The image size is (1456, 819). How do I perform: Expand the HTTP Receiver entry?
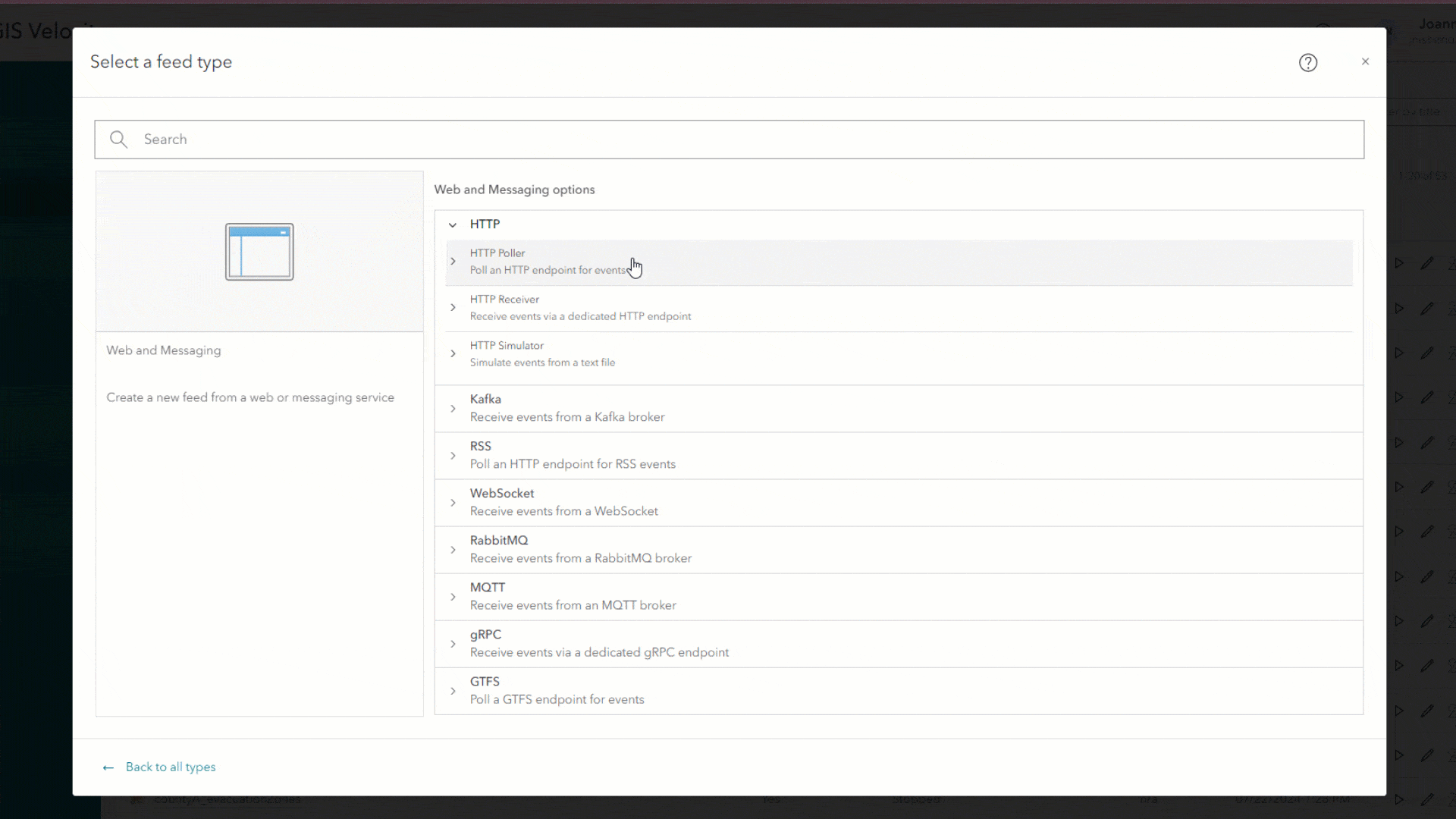(x=452, y=307)
